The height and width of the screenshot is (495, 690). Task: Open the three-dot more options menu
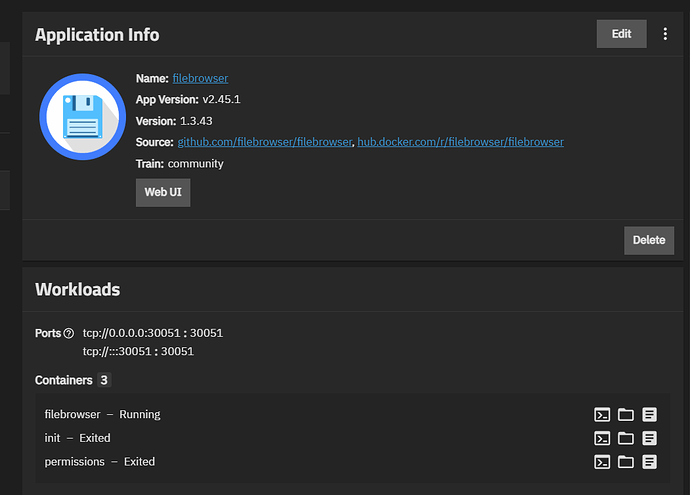pos(666,34)
